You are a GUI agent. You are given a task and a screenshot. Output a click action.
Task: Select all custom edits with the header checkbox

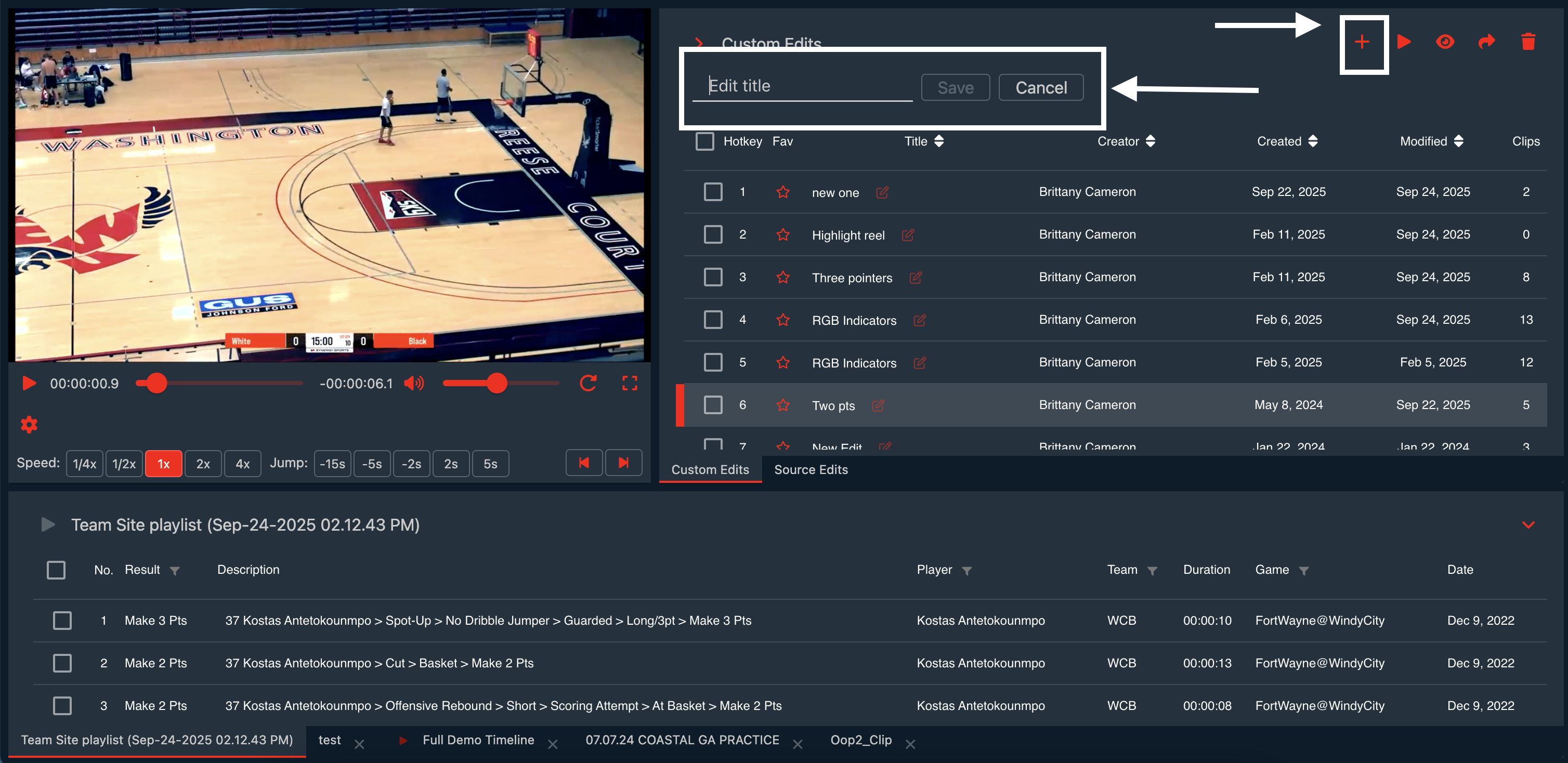704,141
